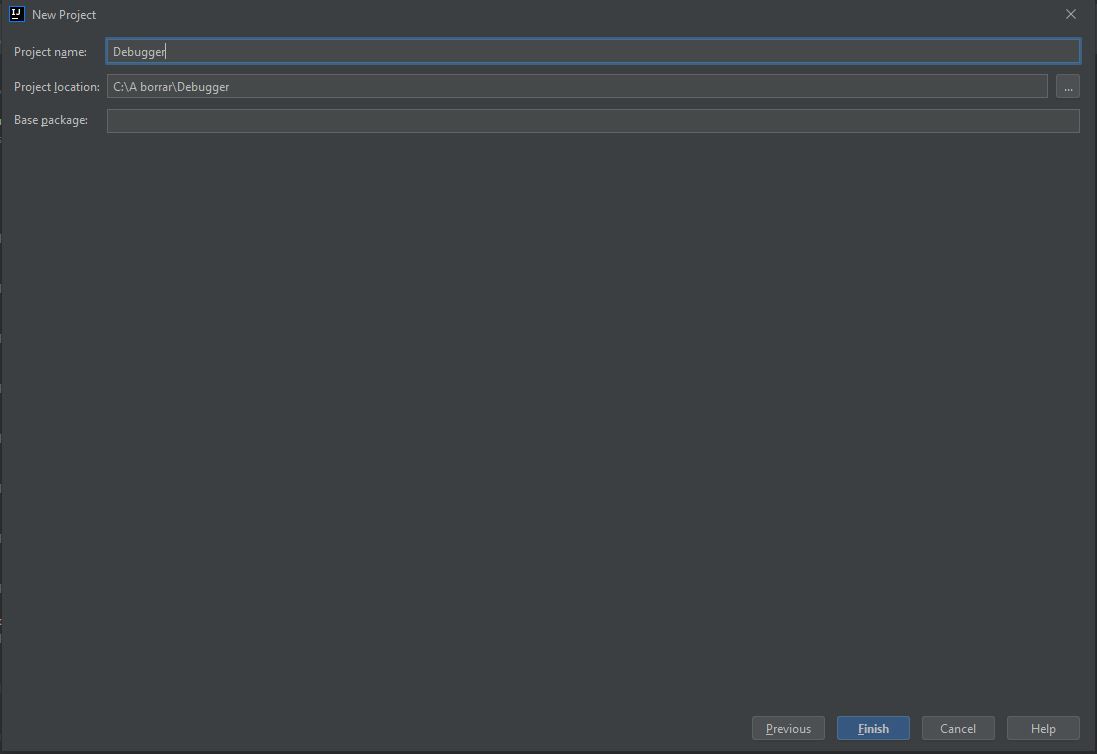The height and width of the screenshot is (754, 1097).
Task: Open the project location browse button
Action: pyautogui.click(x=1068, y=86)
